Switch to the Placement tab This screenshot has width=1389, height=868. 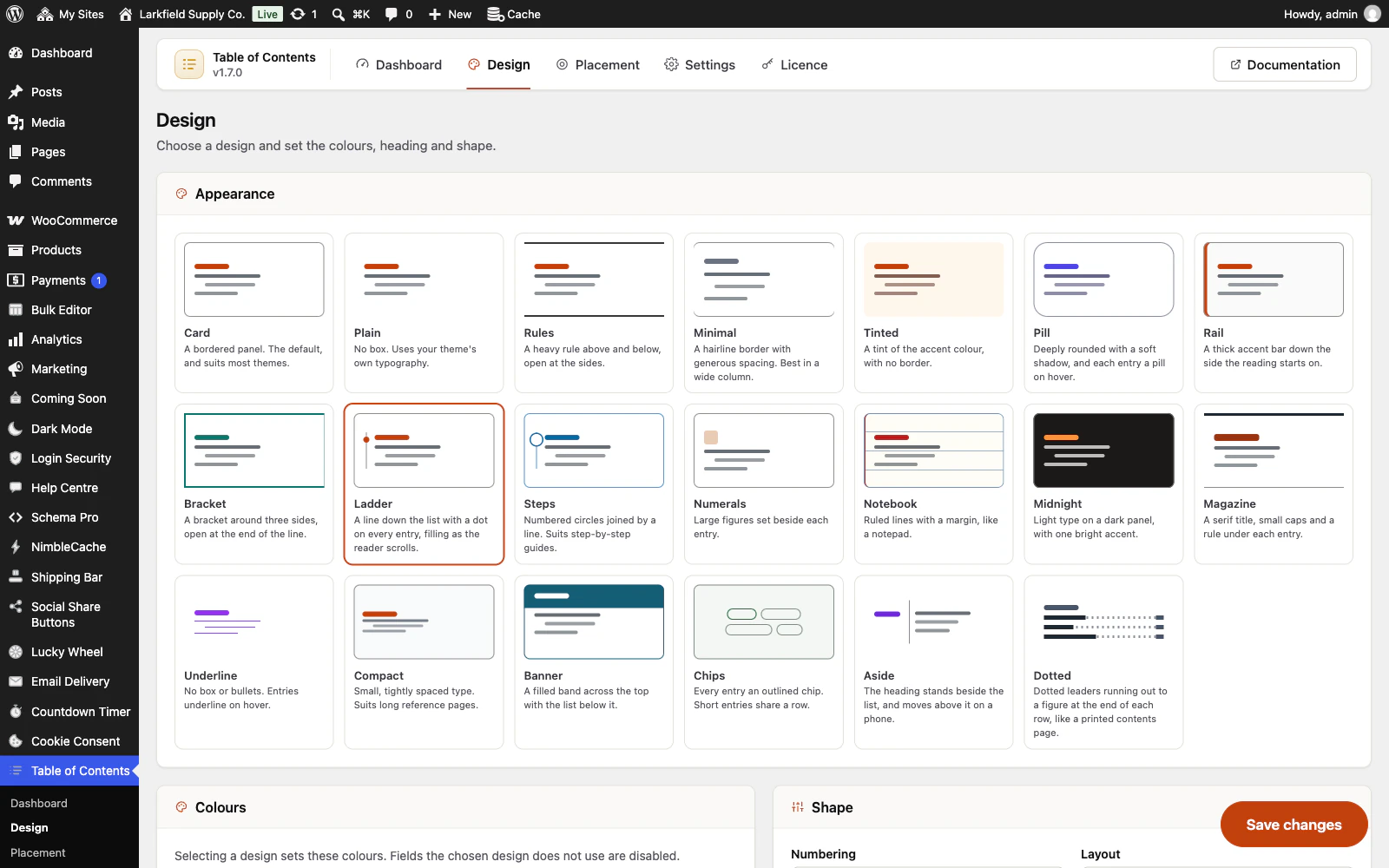(x=597, y=65)
